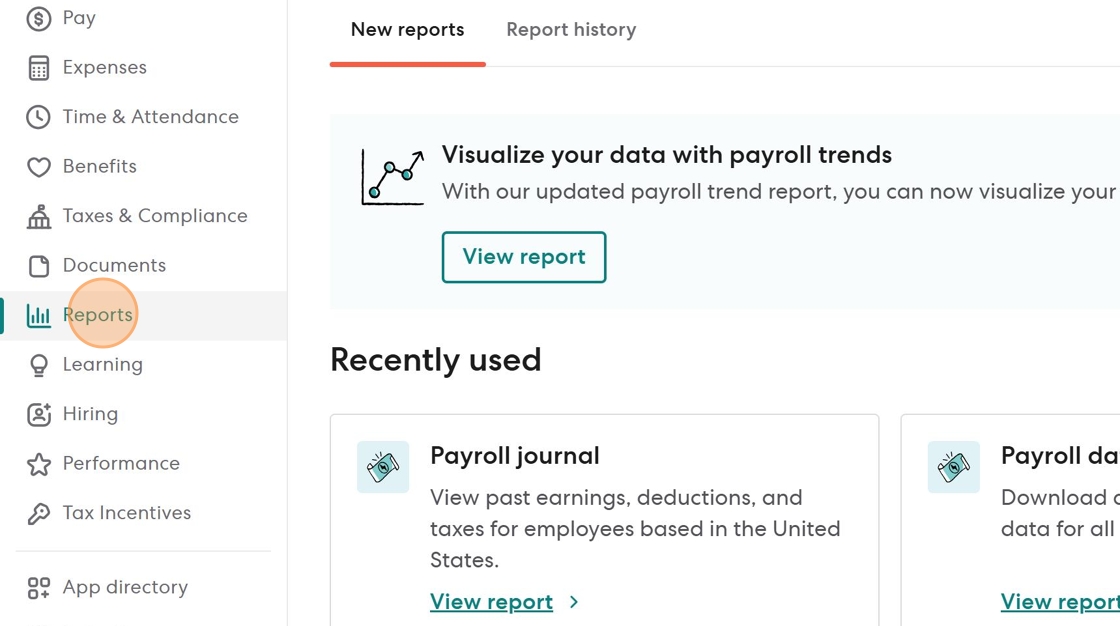Click the chevron next to Payroll journal's View report

[574, 602]
